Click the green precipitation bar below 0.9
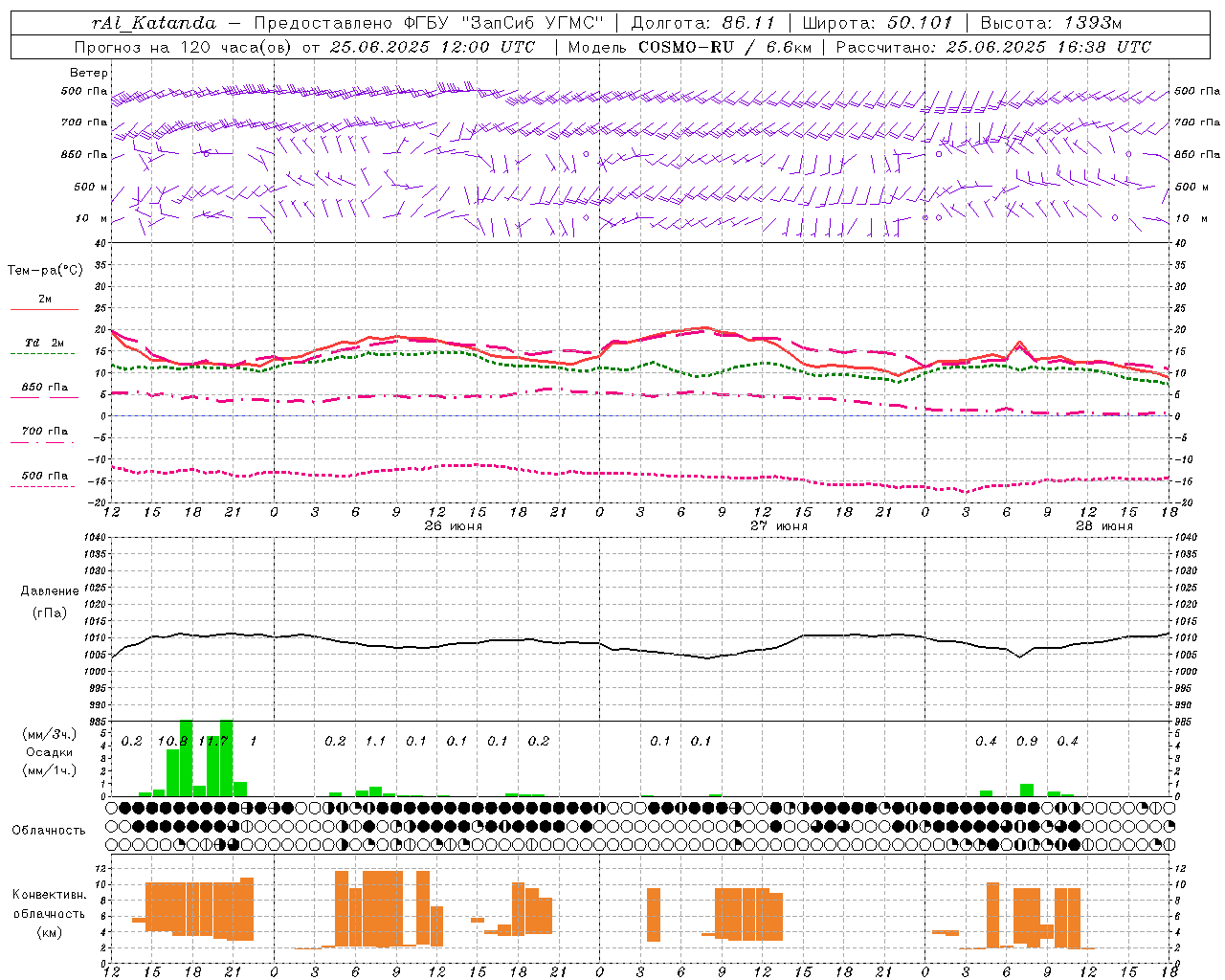This screenshot has height=980, width=1225. 1026,791
